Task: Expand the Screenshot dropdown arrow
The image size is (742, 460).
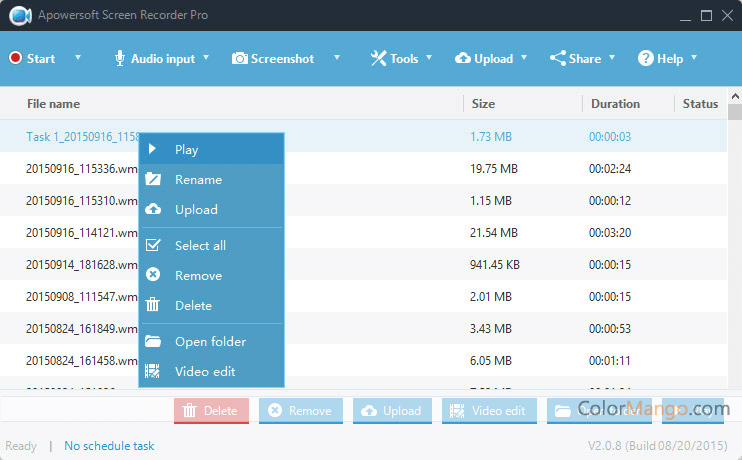Action: pos(336,58)
